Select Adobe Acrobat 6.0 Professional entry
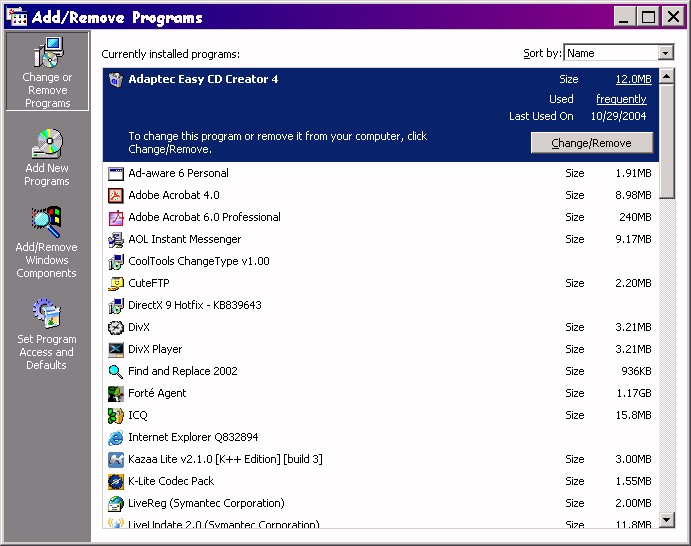 (204, 217)
